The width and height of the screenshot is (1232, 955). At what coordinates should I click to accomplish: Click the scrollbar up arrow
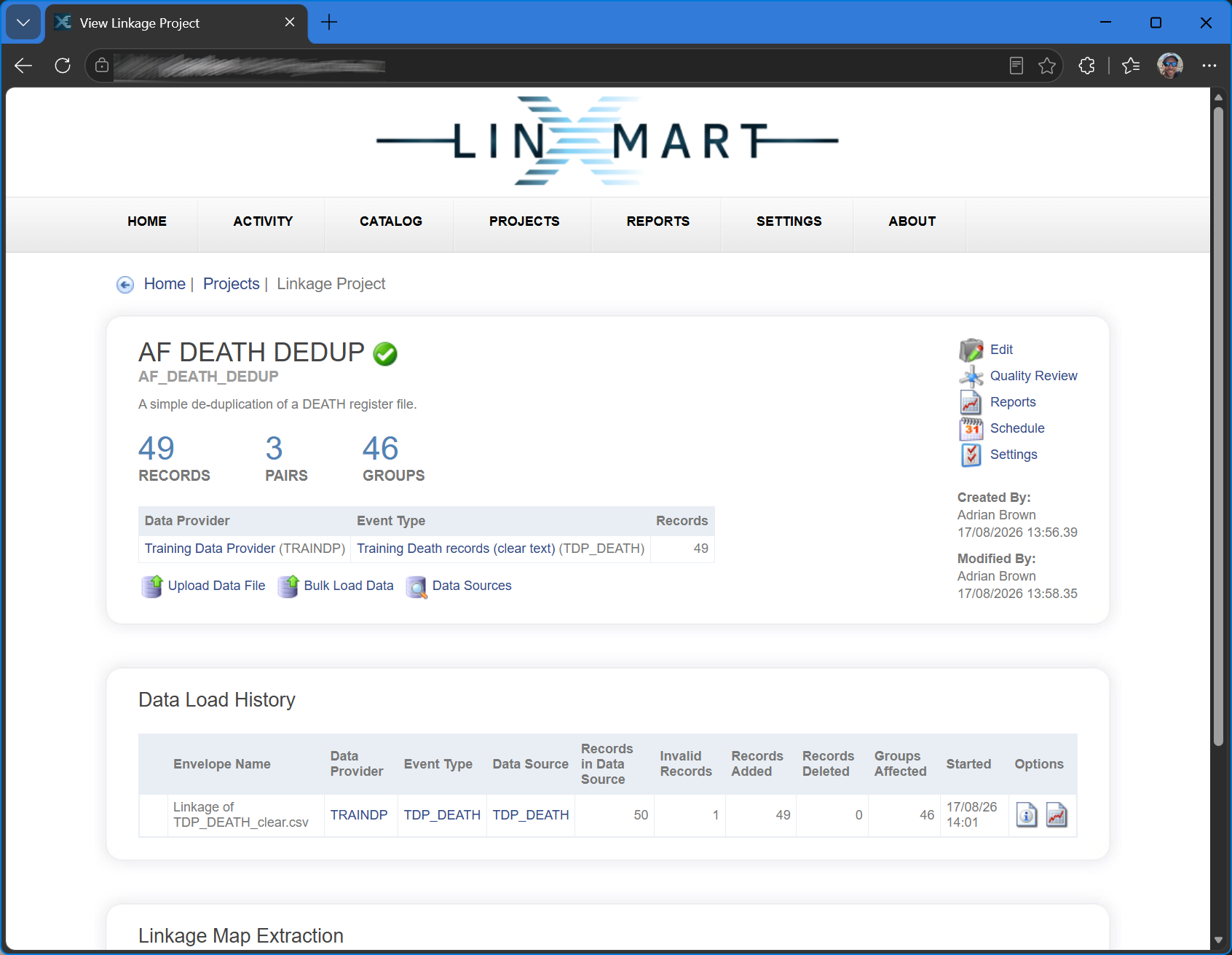click(1218, 97)
